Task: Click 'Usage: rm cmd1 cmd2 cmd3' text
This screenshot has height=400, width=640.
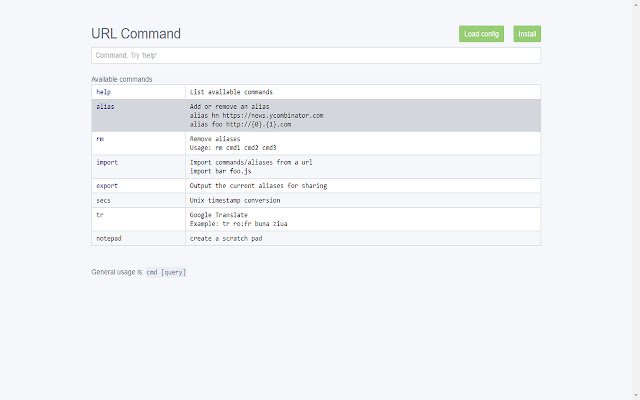Action: [233, 148]
